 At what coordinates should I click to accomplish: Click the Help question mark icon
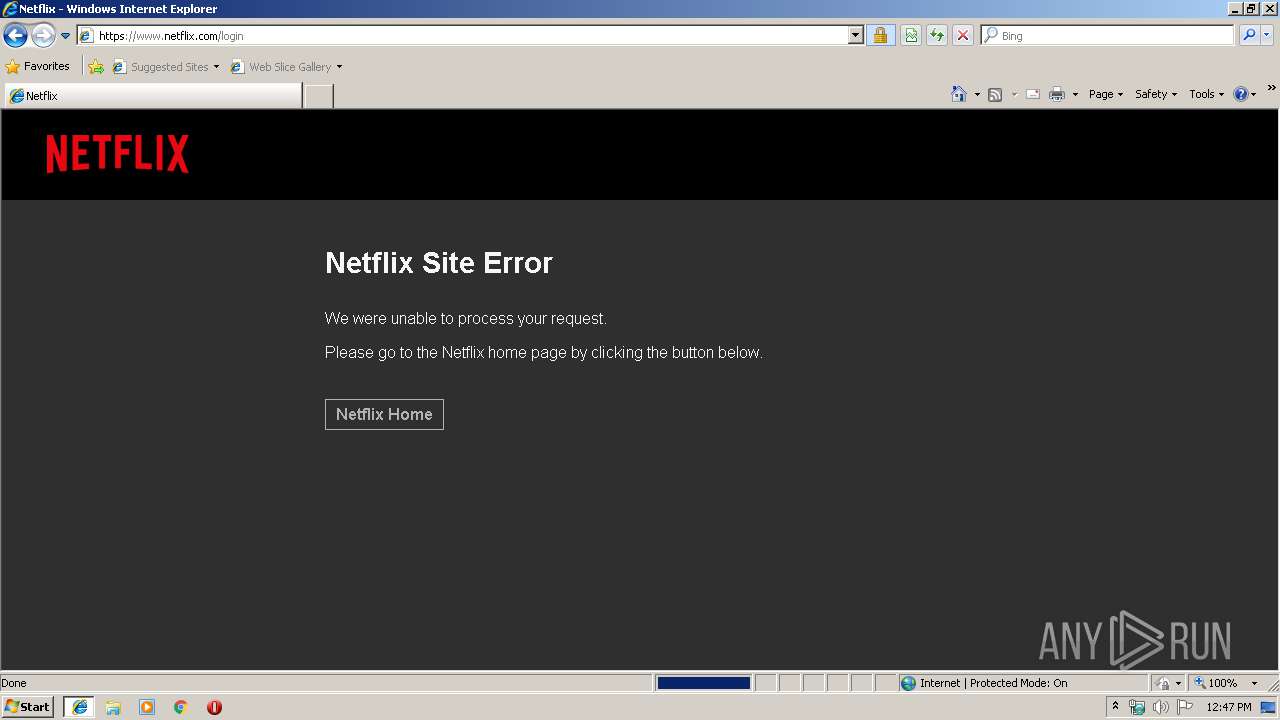point(1241,94)
